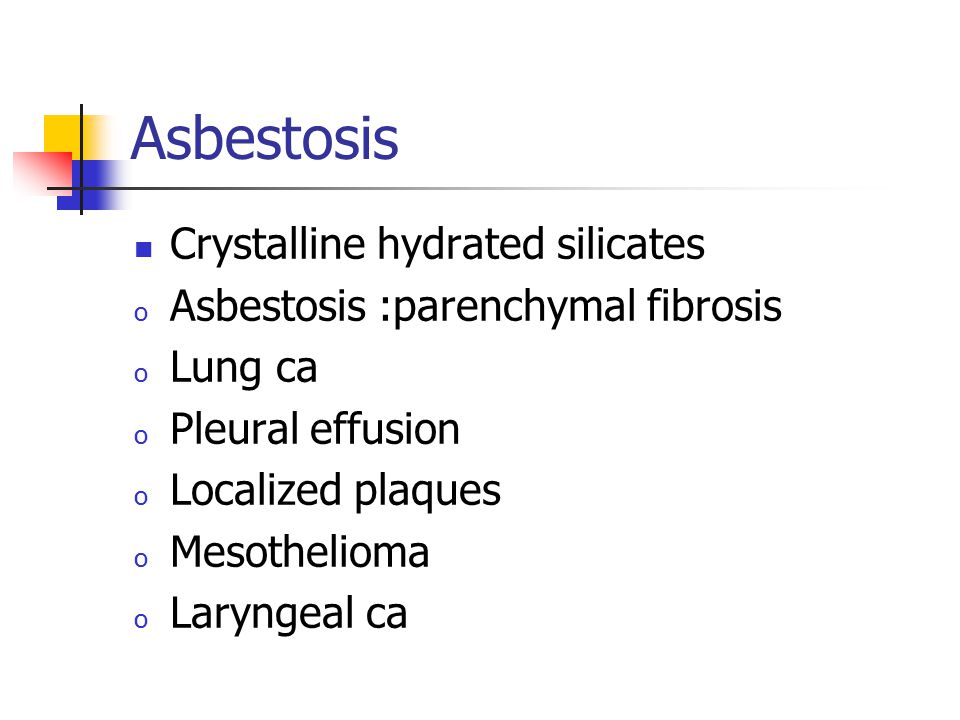Viewport: 960px width, 720px height.
Task: Click the circle bullet beside parenchymal fibrosis
Action: click(x=141, y=314)
